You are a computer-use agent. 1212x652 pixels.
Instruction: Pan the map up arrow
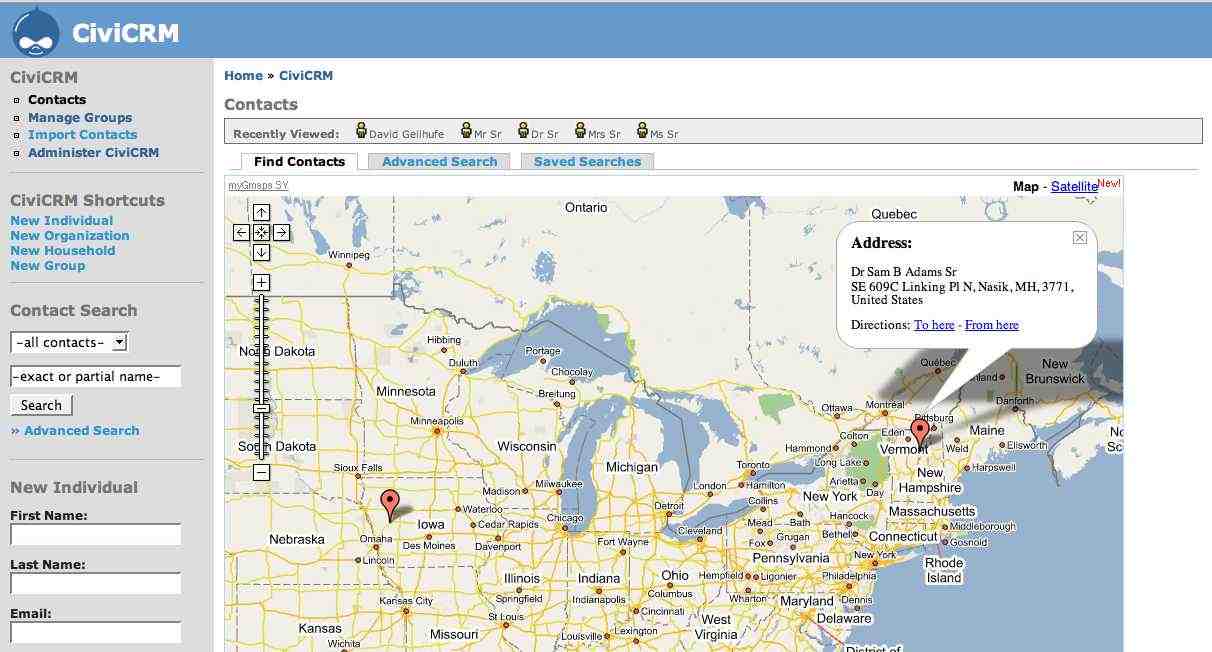tap(261, 212)
